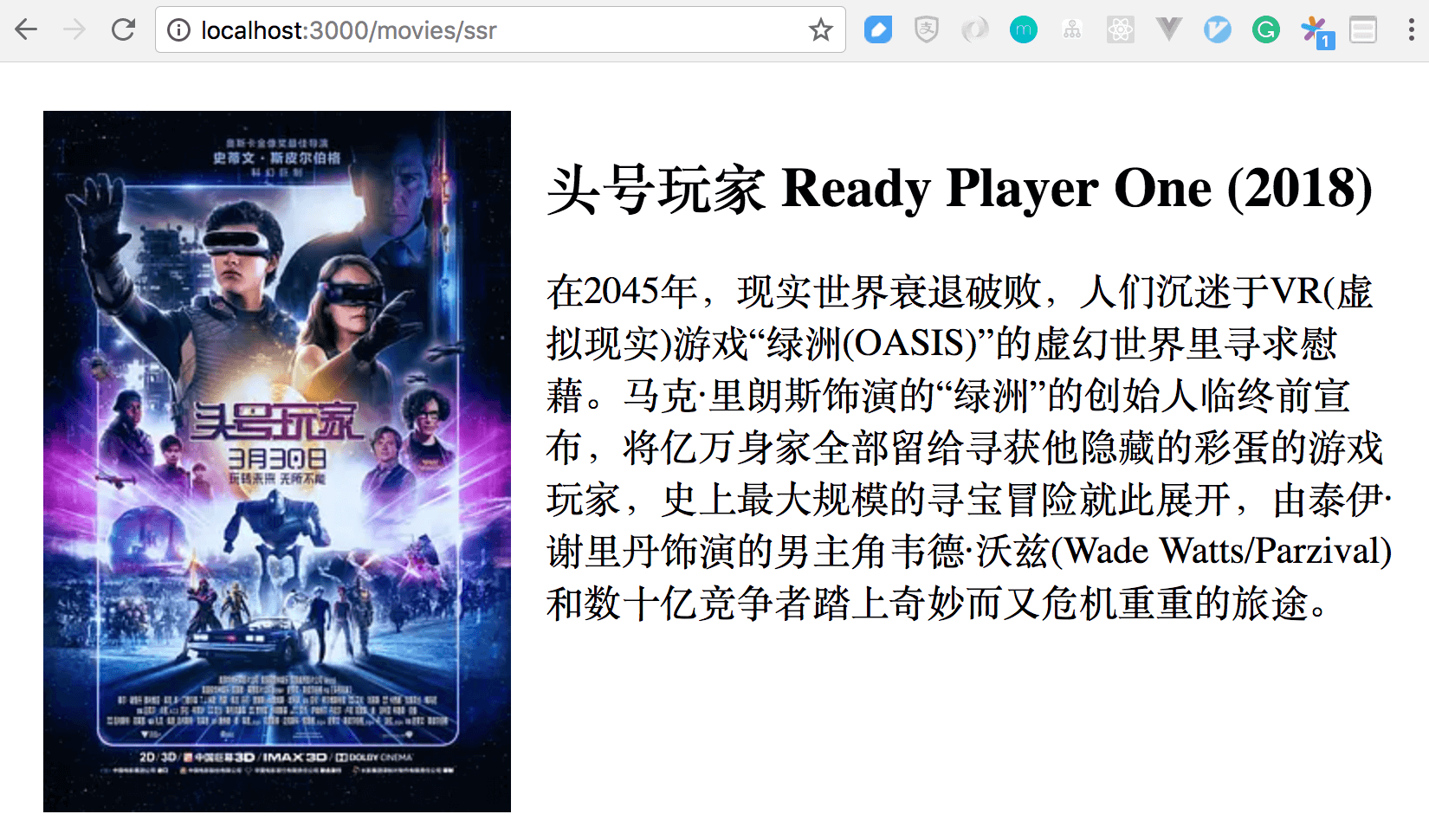Go back to the previous page
The width and height of the screenshot is (1429, 840).
27,30
